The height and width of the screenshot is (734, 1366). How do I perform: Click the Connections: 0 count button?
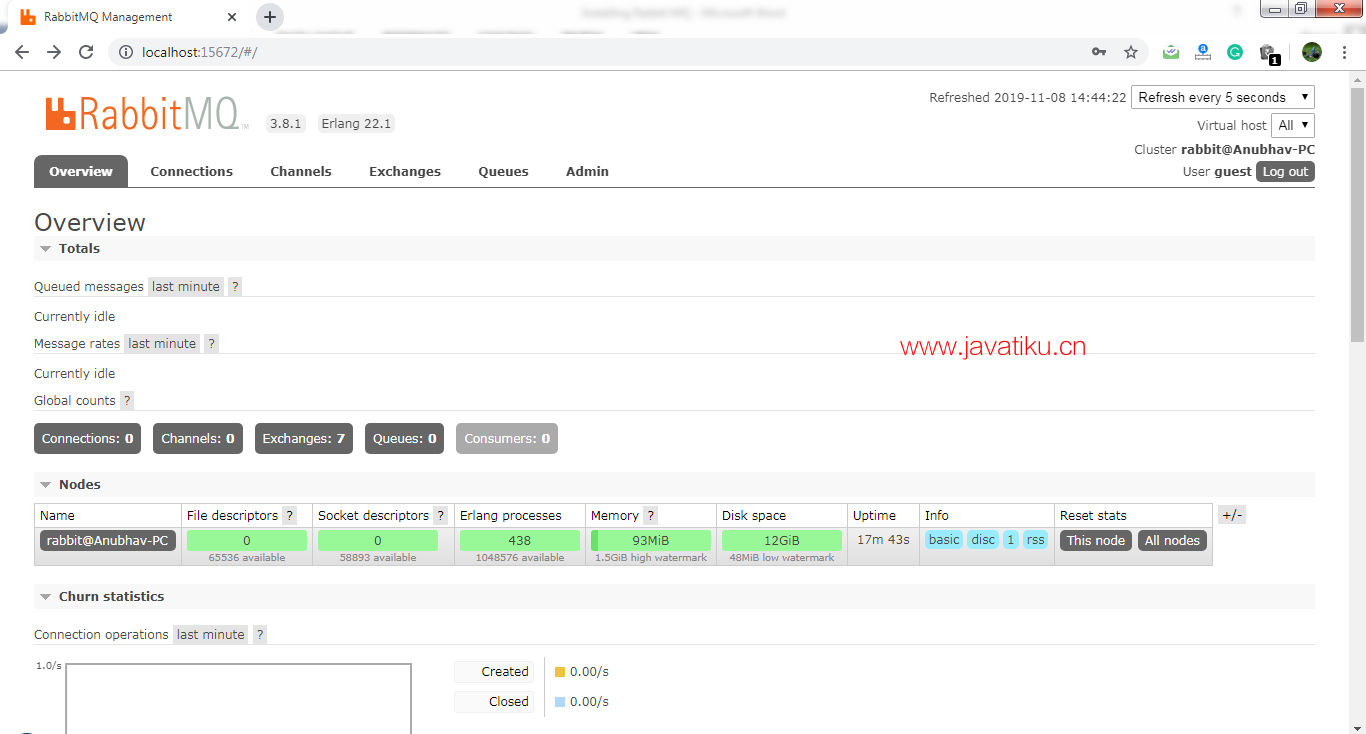pyautogui.click(x=88, y=438)
